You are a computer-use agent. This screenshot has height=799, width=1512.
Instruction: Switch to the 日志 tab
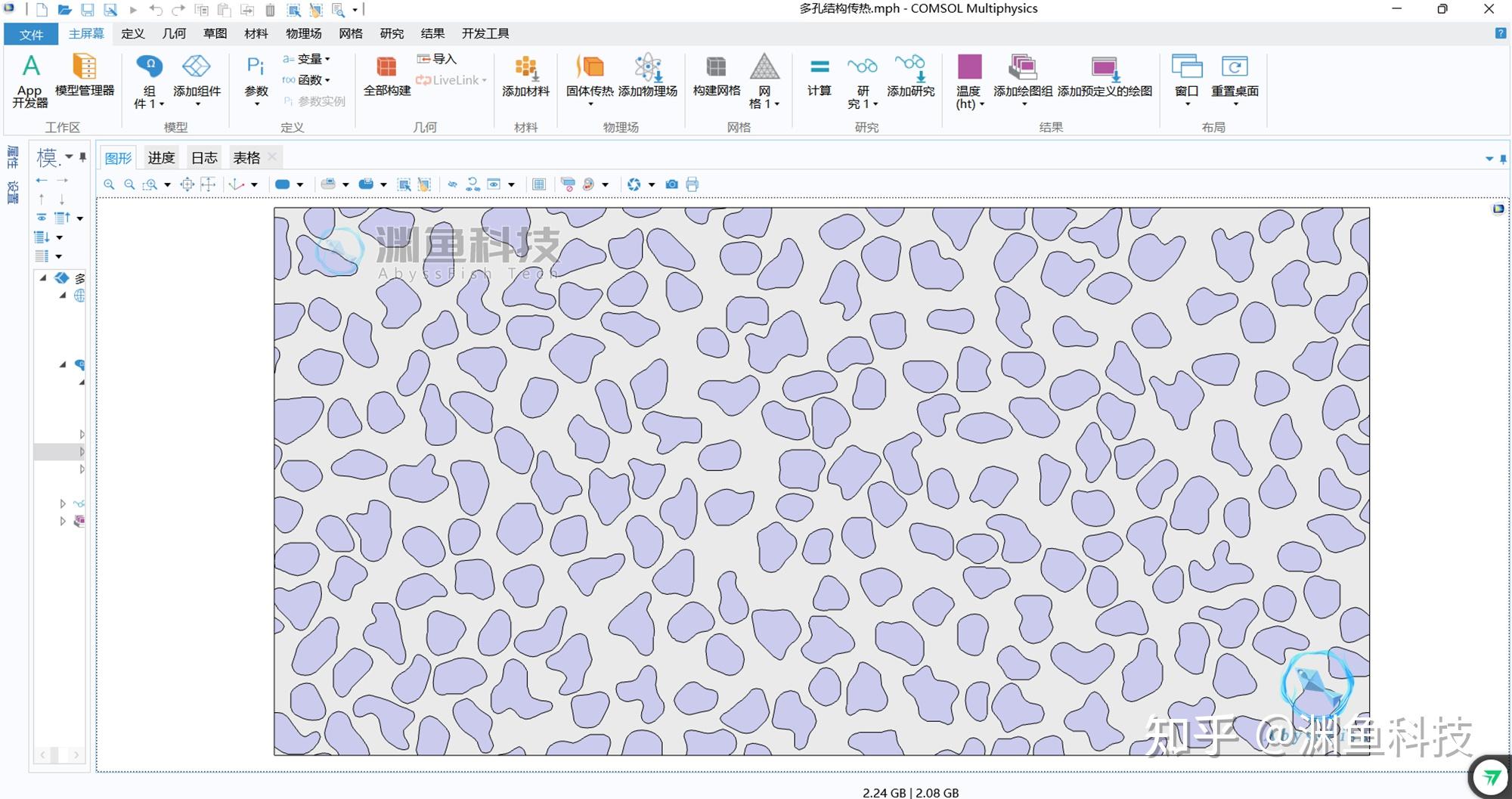click(x=204, y=158)
